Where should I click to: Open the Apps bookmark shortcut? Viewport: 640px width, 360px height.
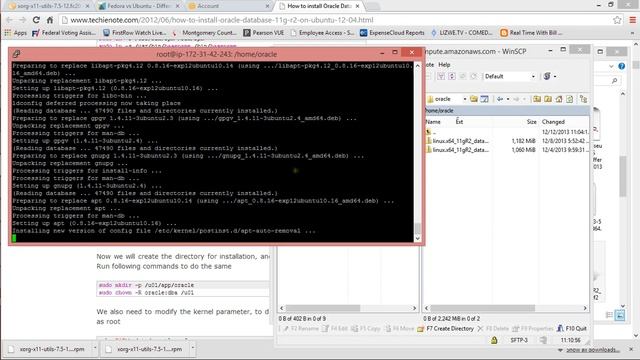(x=16, y=33)
